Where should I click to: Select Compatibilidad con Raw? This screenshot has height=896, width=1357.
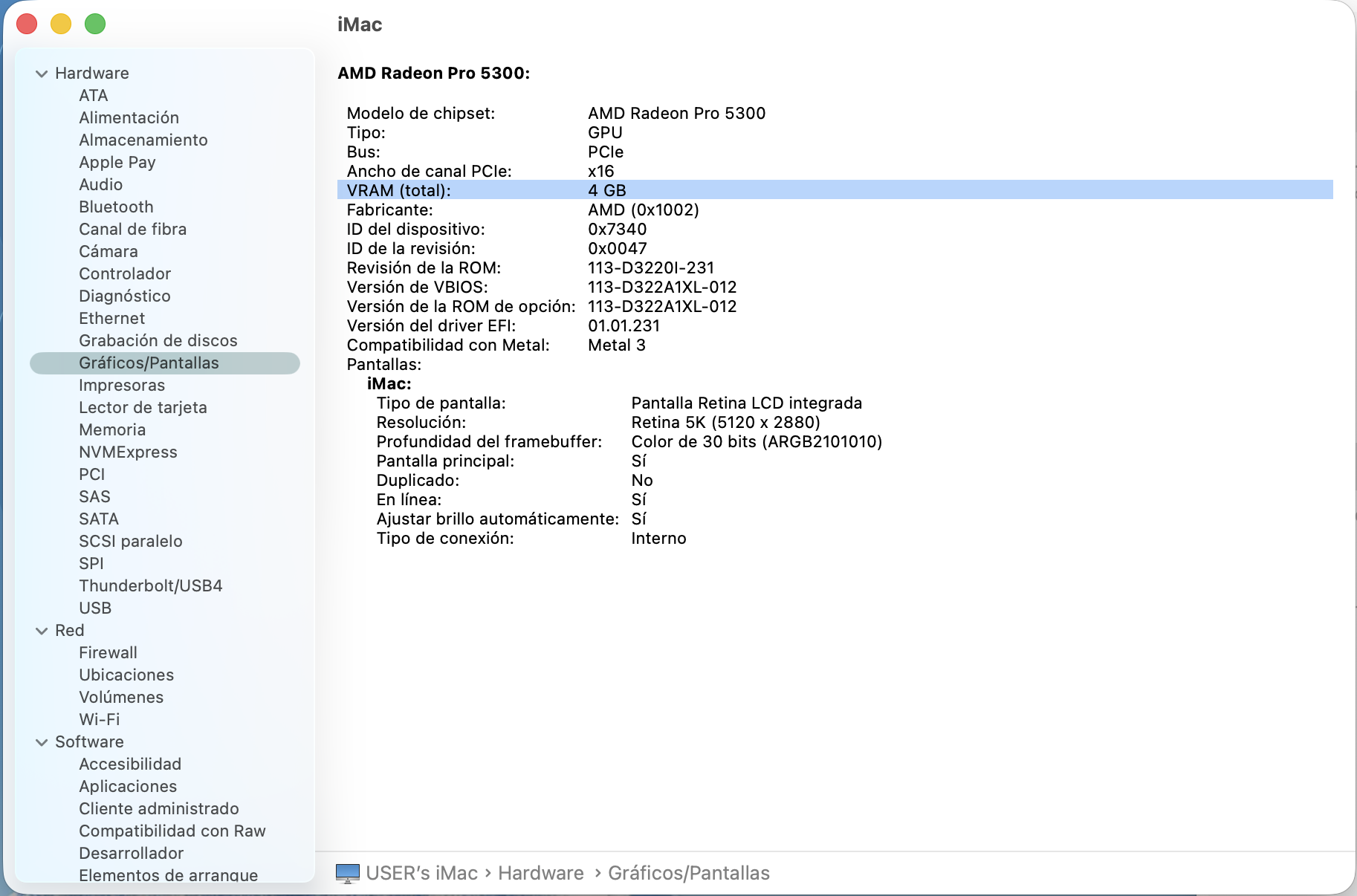[172, 831]
